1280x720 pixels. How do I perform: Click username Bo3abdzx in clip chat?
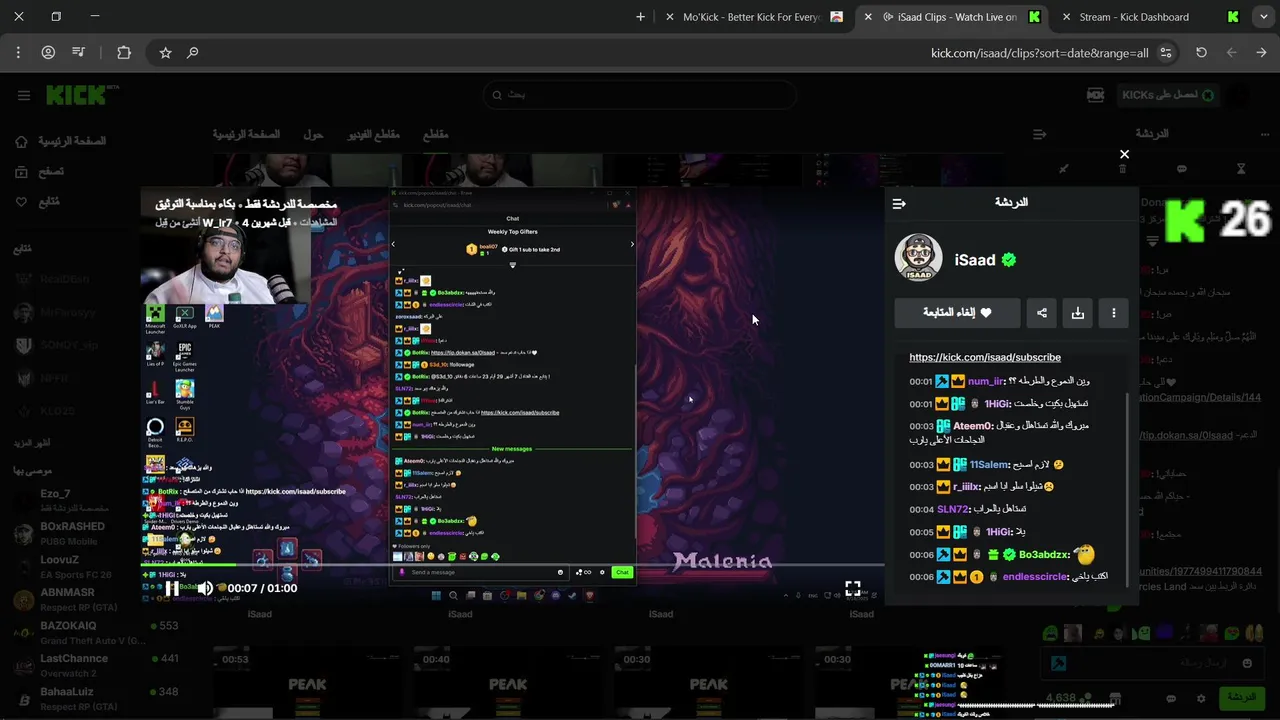click(1045, 555)
